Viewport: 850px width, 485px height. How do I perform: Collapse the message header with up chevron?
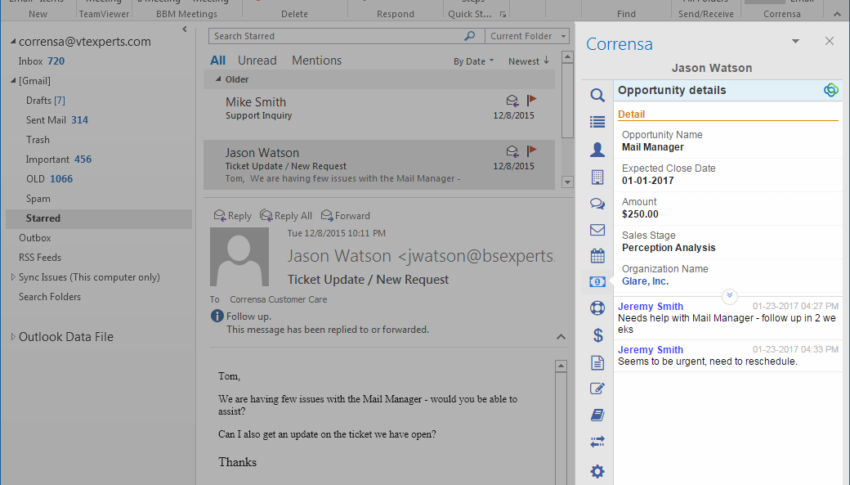[561, 337]
